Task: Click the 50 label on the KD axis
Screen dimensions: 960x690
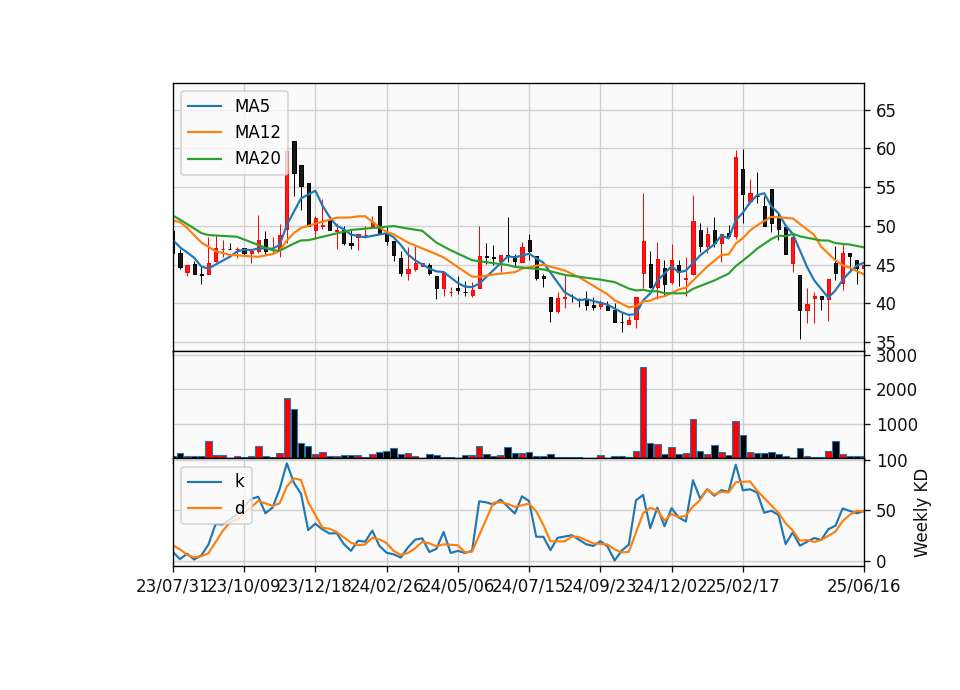Action: click(885, 511)
